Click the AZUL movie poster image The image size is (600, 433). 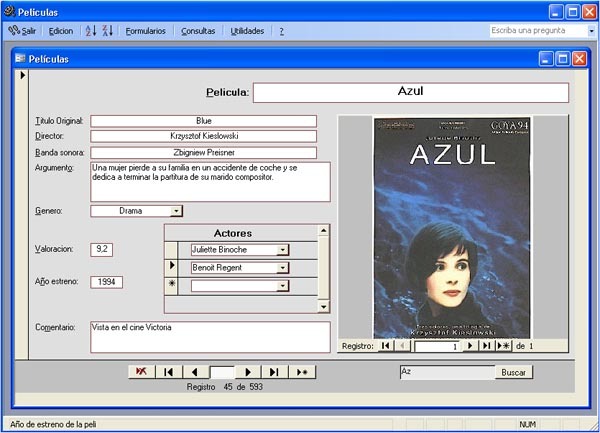click(452, 228)
